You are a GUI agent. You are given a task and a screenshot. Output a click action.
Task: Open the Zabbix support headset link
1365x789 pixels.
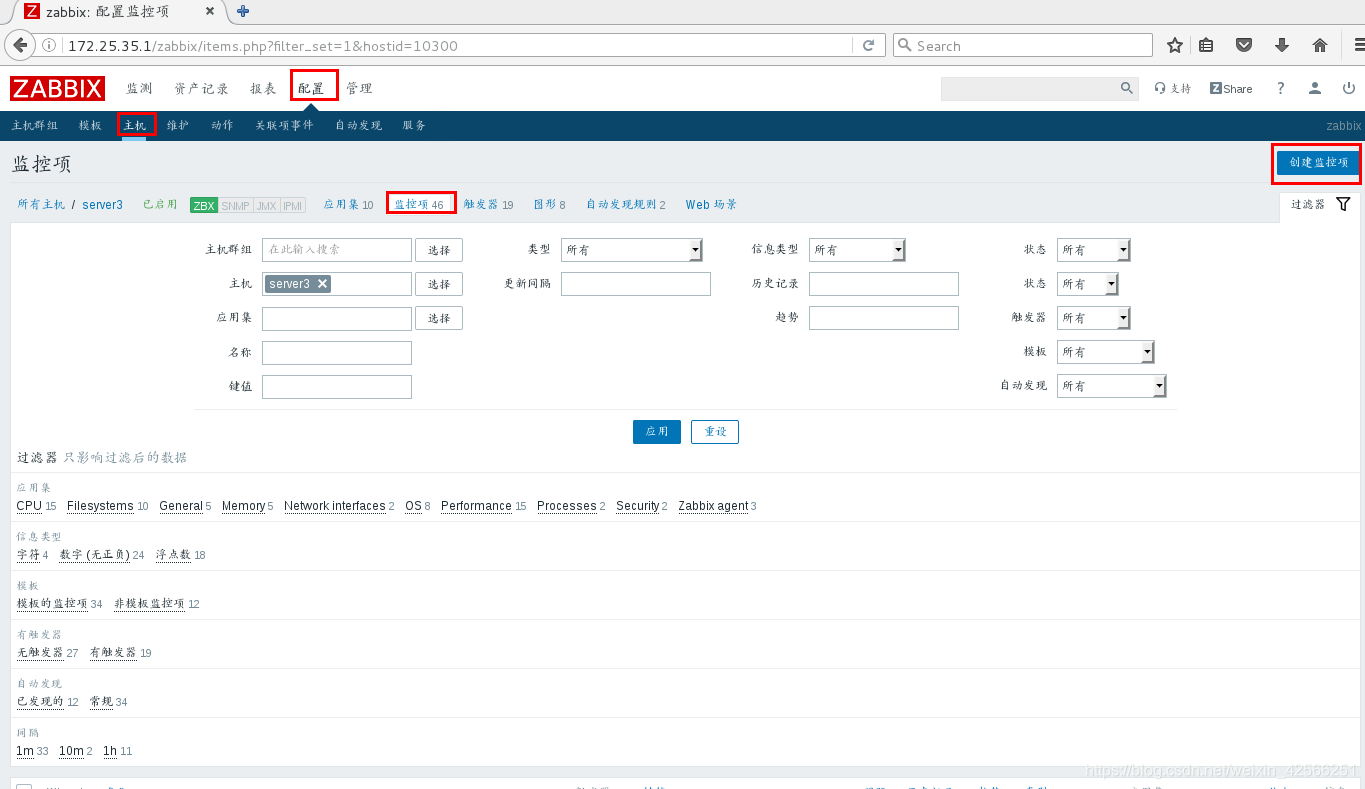tap(1173, 88)
